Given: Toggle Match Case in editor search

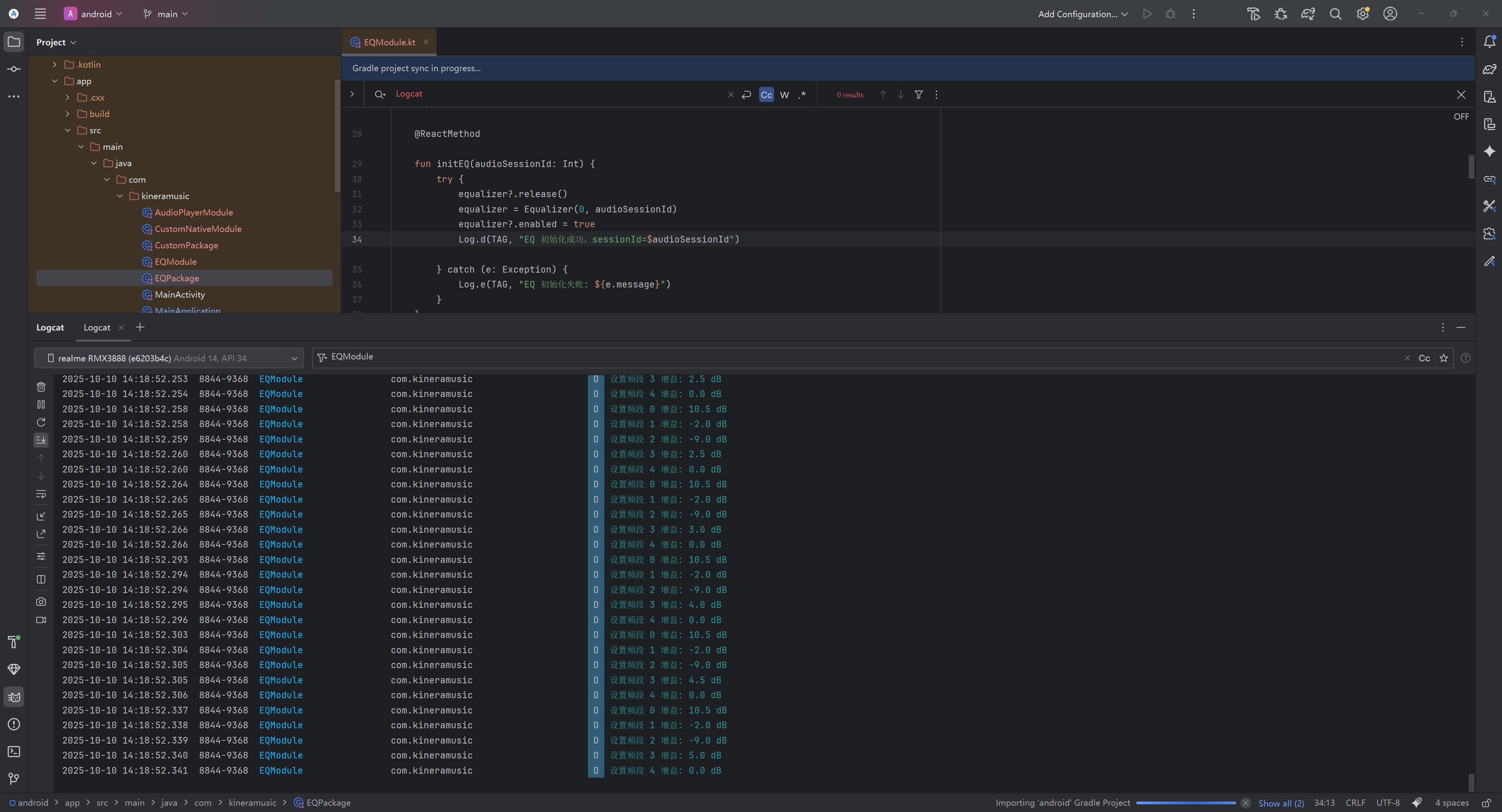Looking at the screenshot, I should pos(766,95).
